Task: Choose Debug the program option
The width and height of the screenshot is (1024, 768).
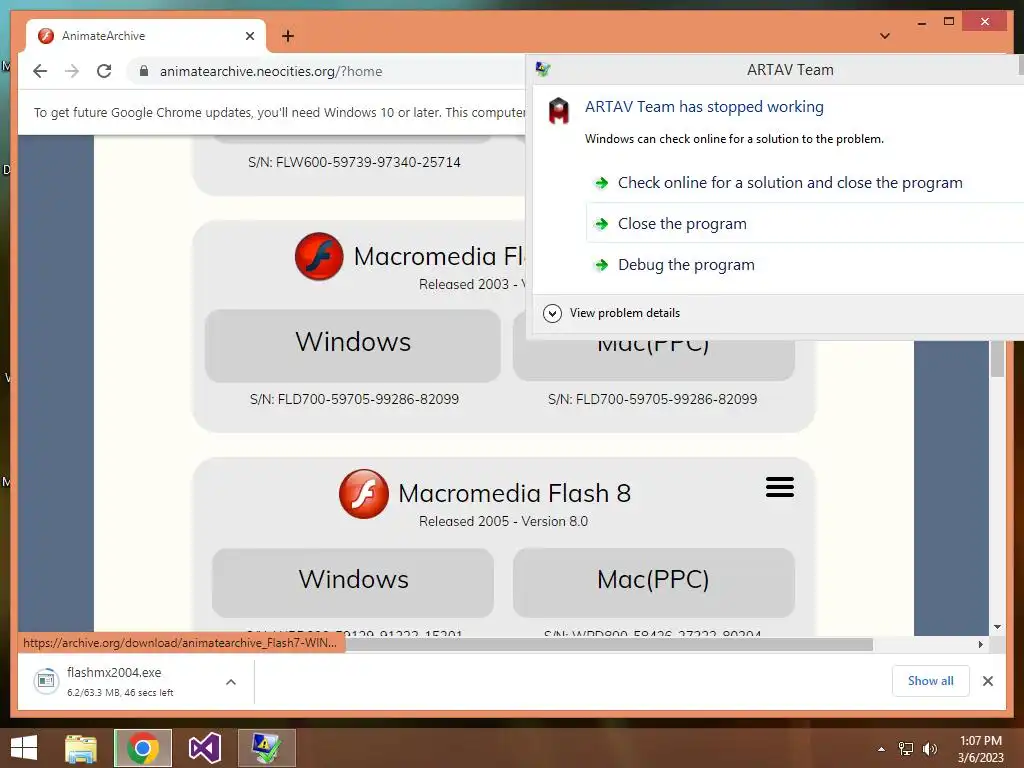Action: pyautogui.click(x=686, y=264)
